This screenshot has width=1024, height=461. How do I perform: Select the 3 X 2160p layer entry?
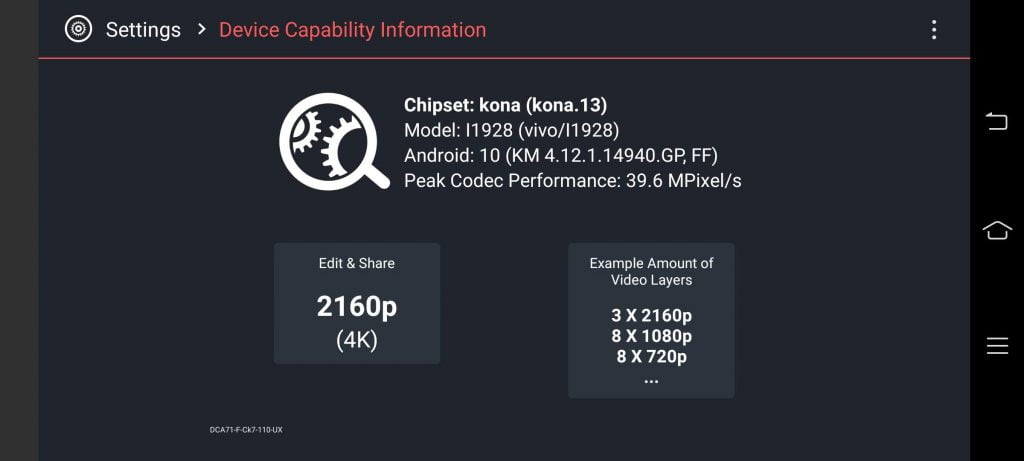click(651, 316)
